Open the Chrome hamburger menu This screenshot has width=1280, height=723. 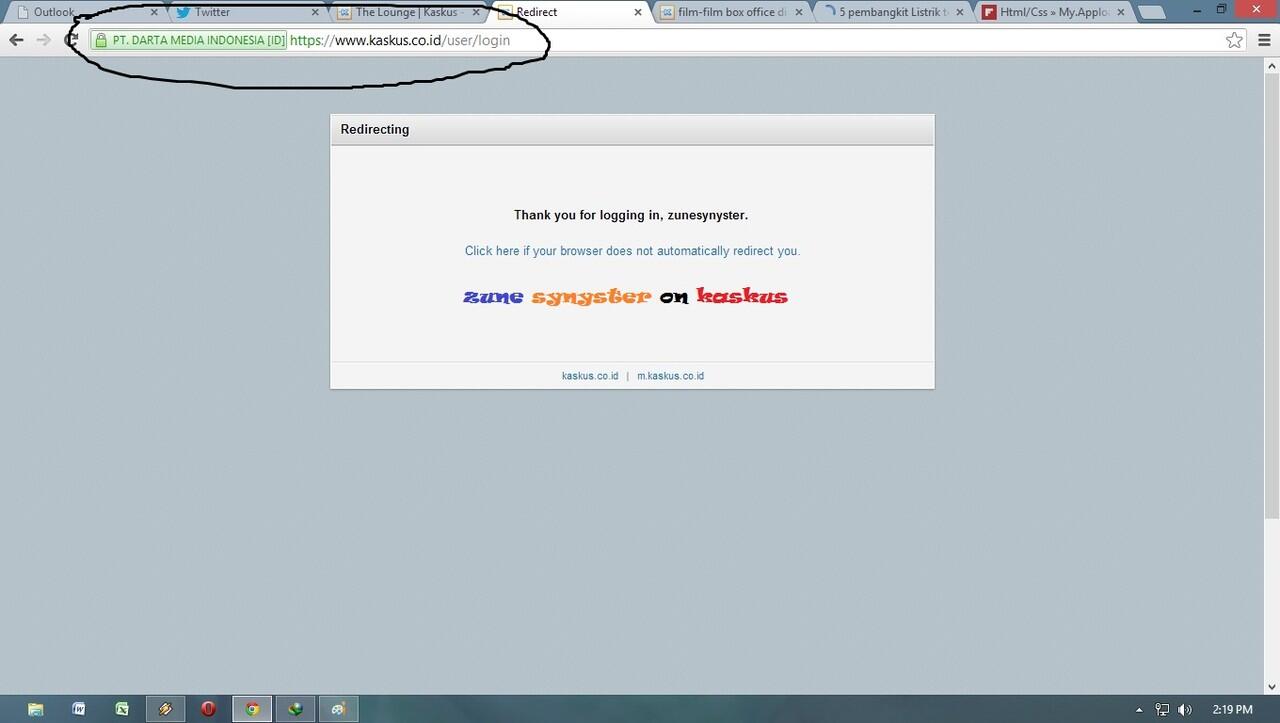tap(1265, 40)
